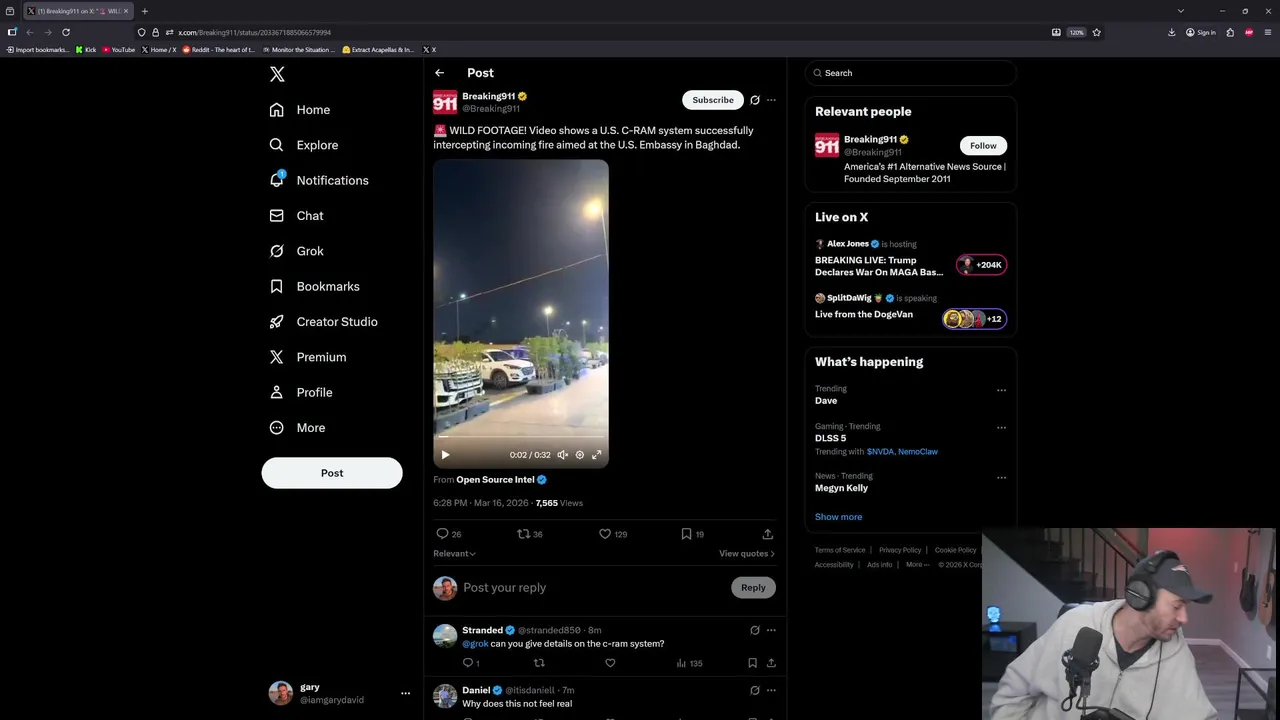This screenshot has width=1280, height=720.
Task: Follow Breaking911 under Relevant people
Action: [x=983, y=146]
